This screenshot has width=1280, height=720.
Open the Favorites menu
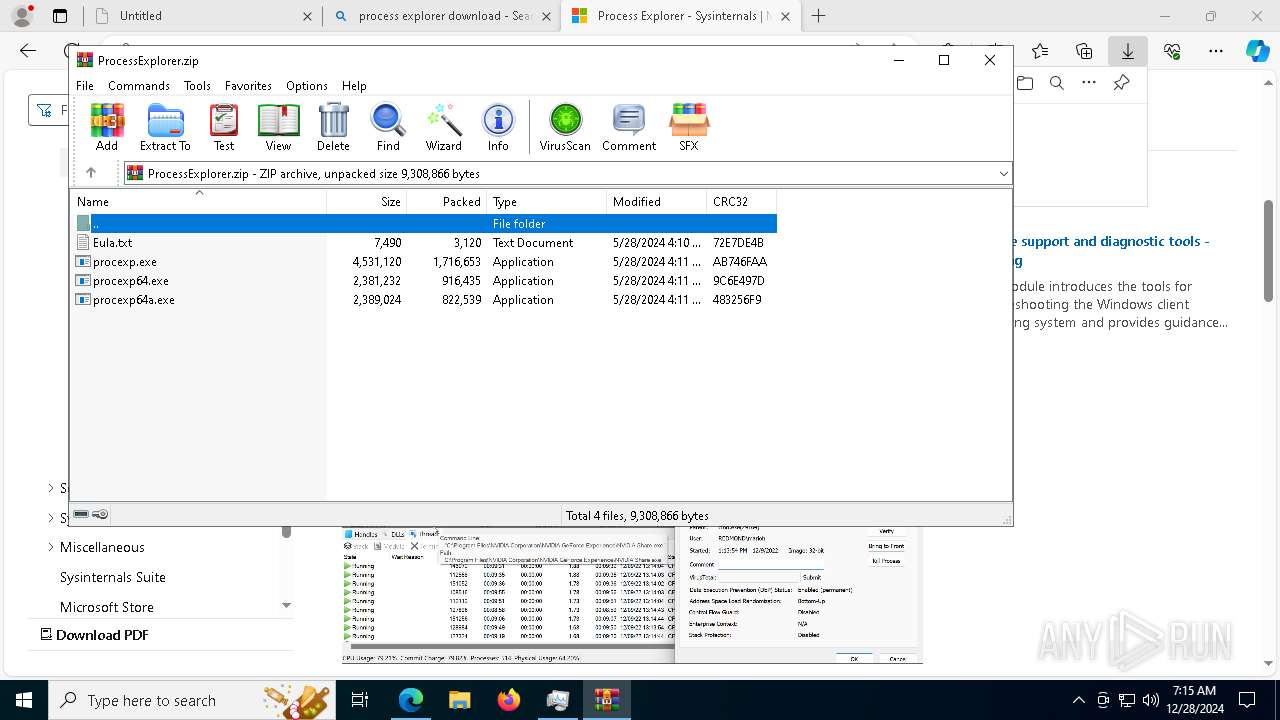pos(248,86)
